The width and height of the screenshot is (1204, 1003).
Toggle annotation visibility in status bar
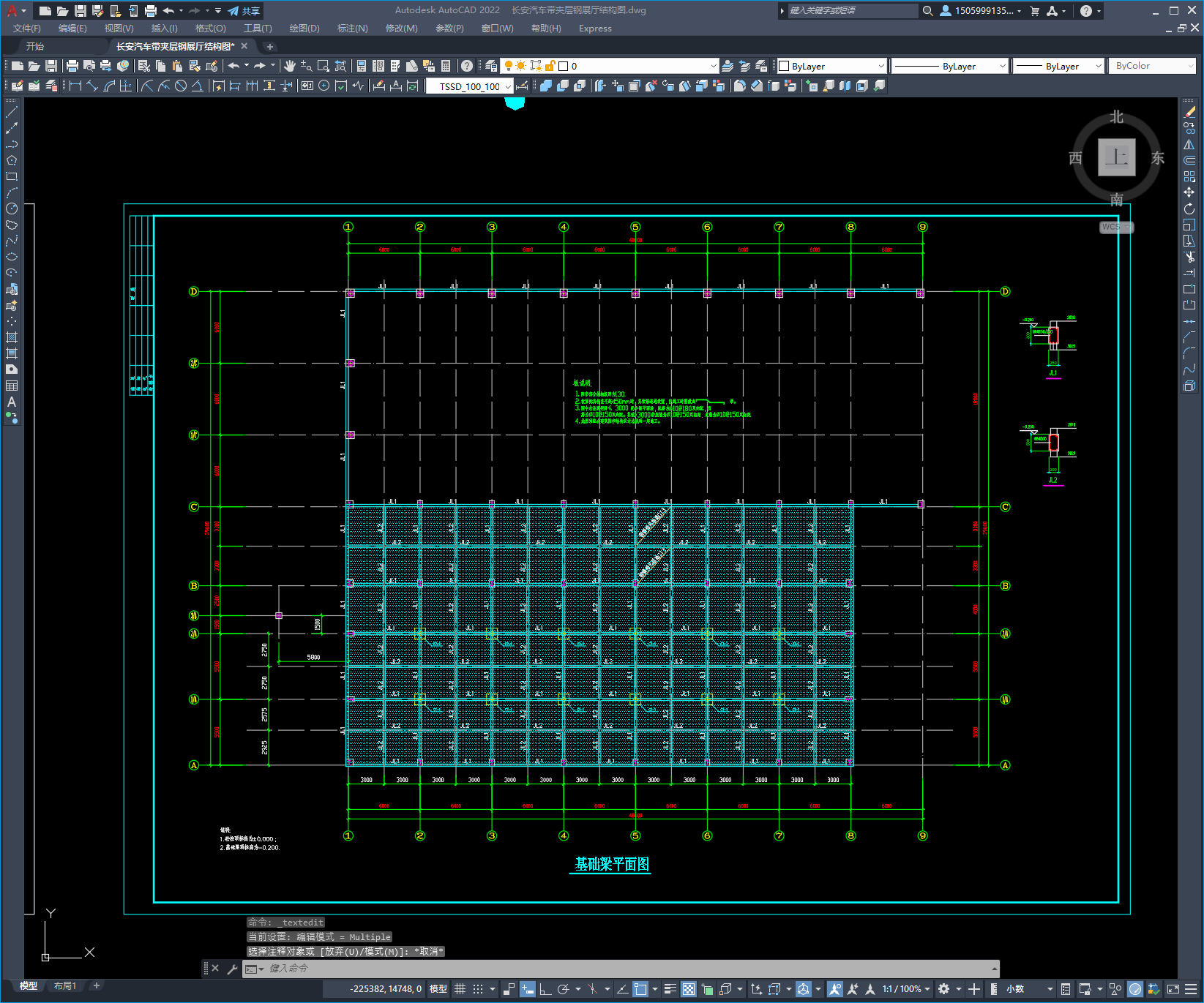coord(835,989)
